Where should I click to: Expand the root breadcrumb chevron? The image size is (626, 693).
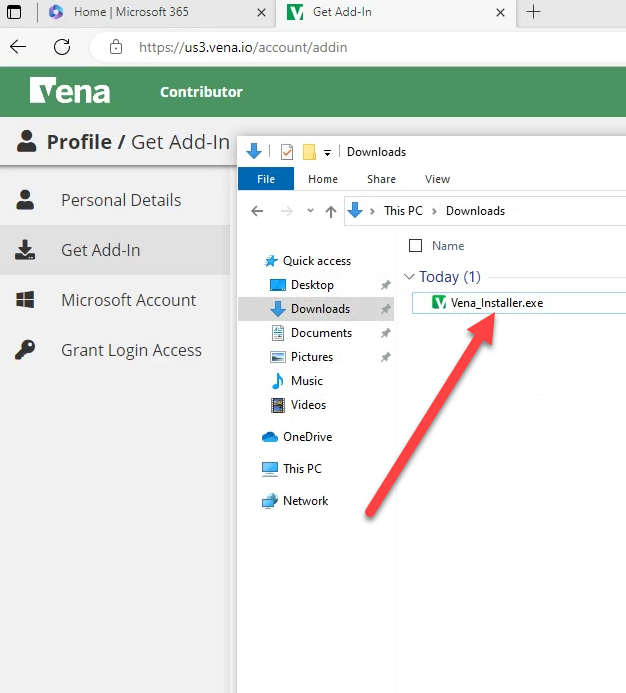pos(372,211)
